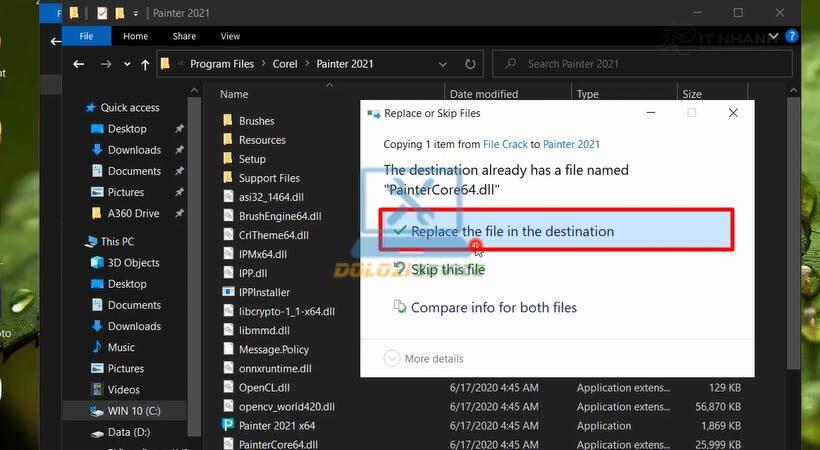Open the Brushes folder icon
Screen dimensions: 820x450
227,121
